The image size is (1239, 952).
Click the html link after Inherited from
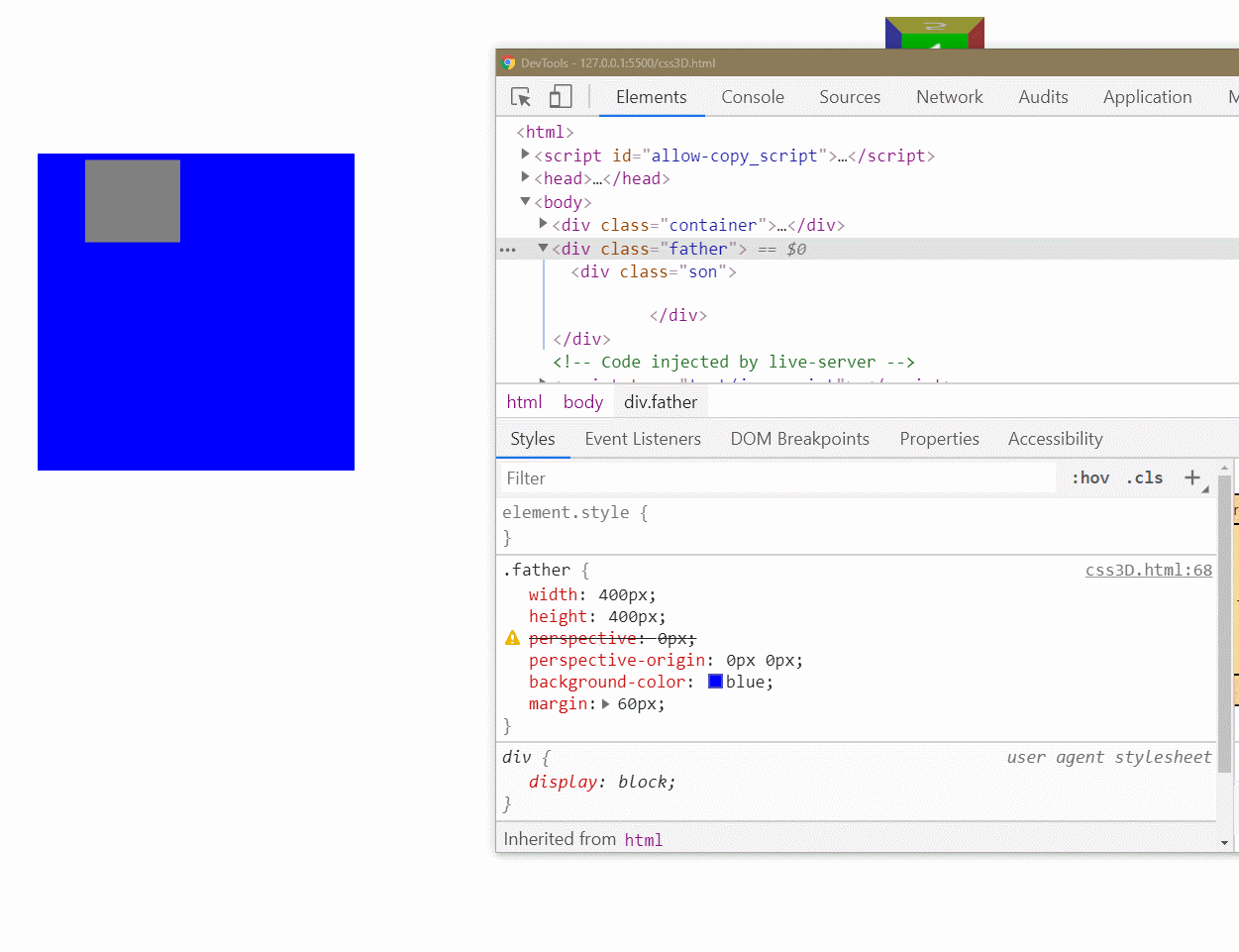click(x=643, y=840)
